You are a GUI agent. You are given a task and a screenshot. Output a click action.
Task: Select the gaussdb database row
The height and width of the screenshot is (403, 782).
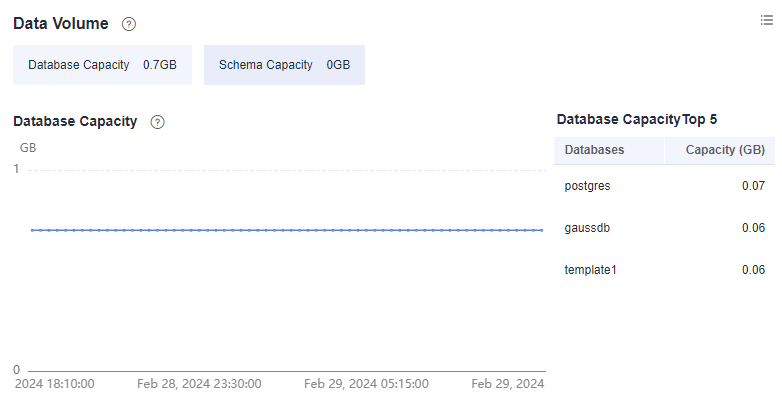pyautogui.click(x=664, y=228)
